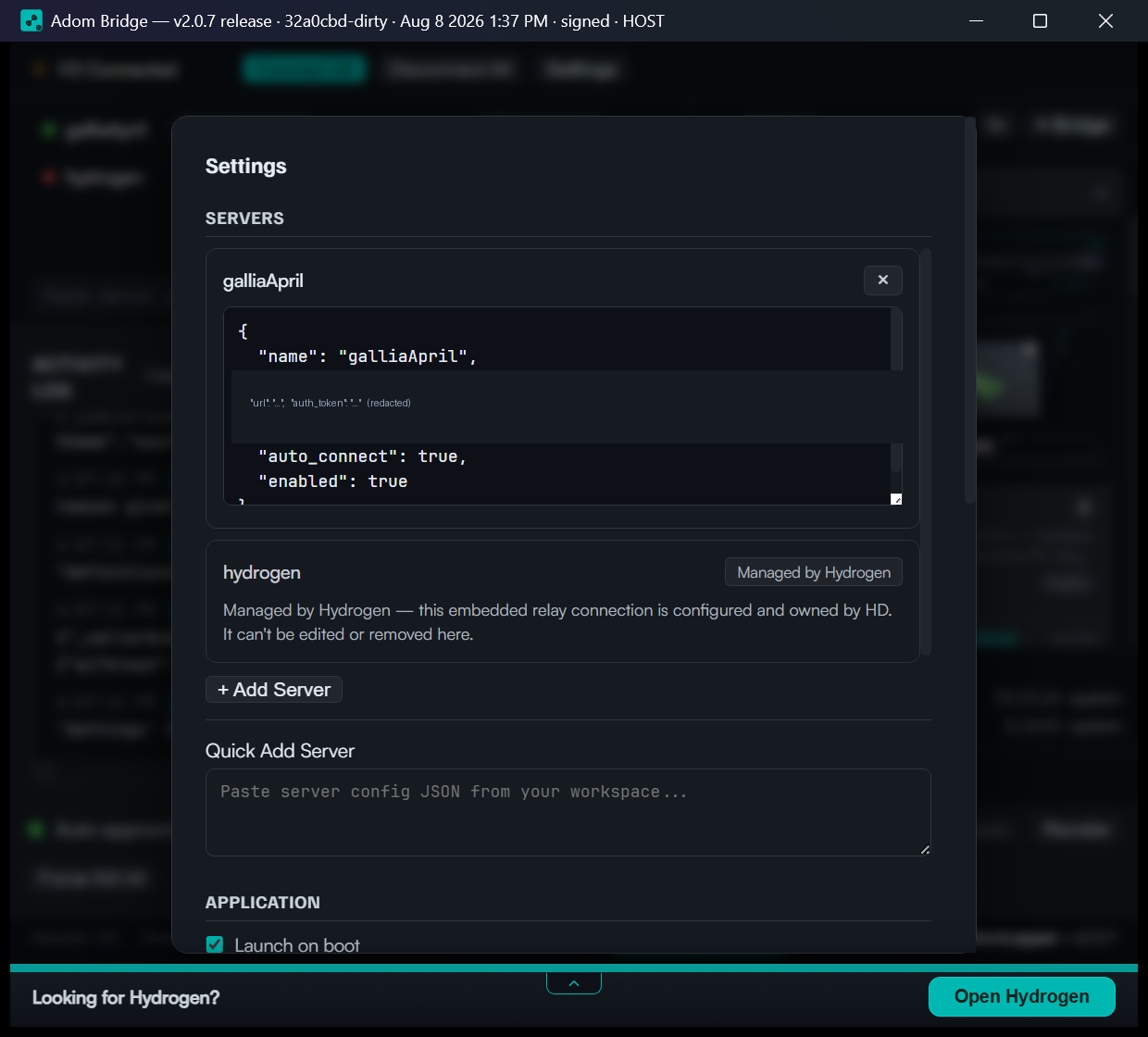
Task: Click the "enabled": true line in JSON
Action: tap(333, 481)
